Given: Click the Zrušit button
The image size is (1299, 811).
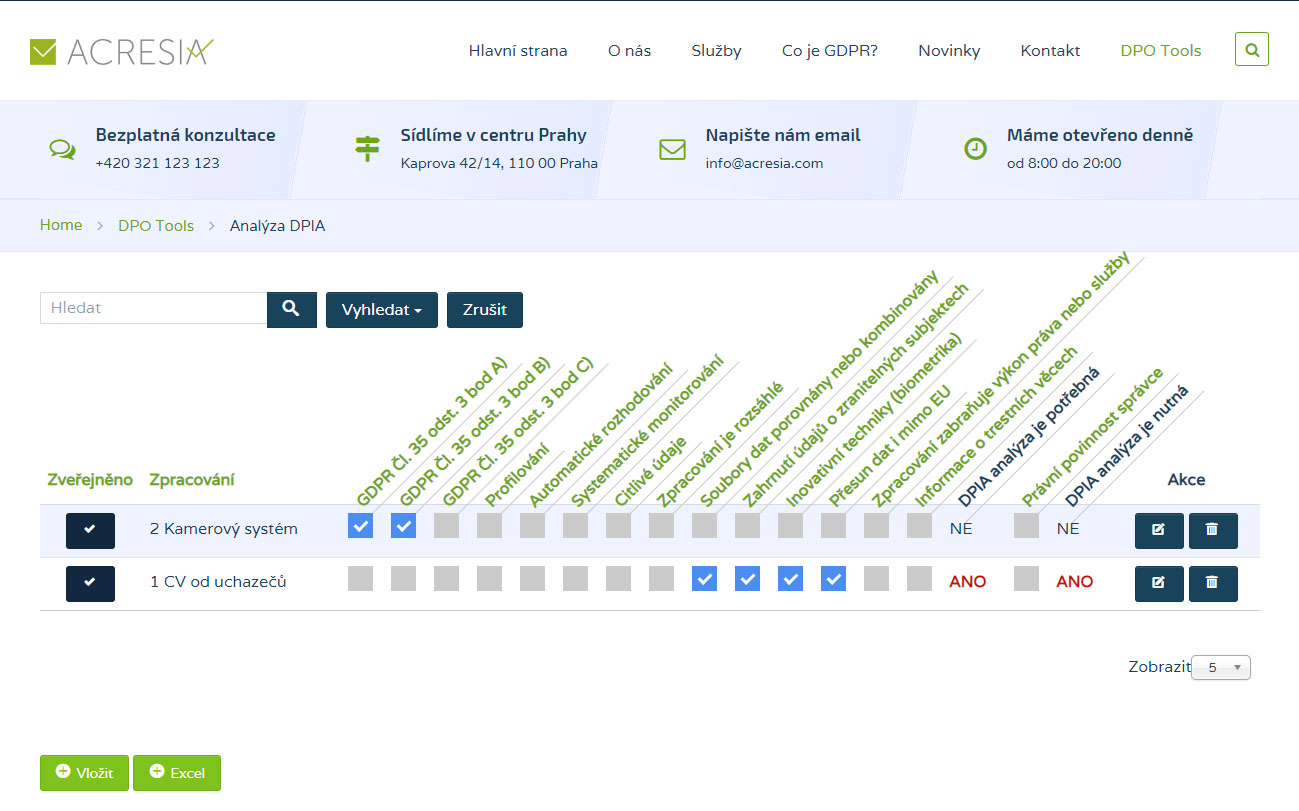Looking at the screenshot, I should coord(484,310).
